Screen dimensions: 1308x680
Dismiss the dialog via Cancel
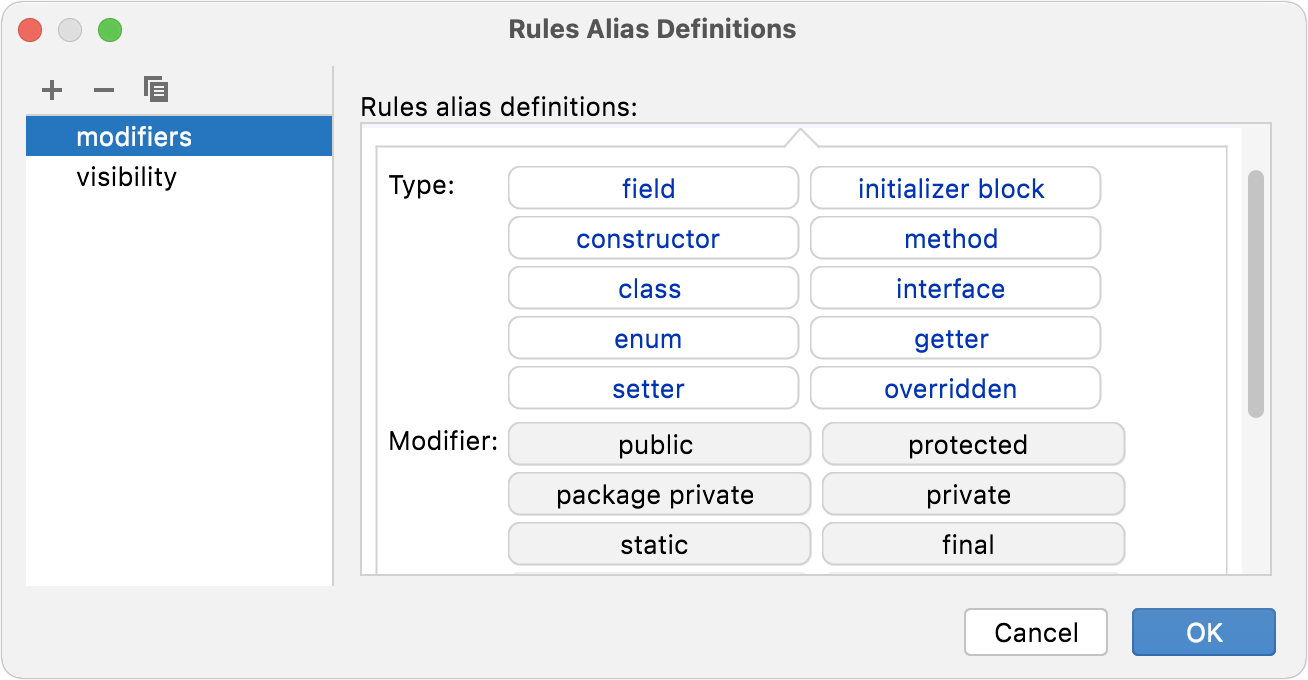1035,632
